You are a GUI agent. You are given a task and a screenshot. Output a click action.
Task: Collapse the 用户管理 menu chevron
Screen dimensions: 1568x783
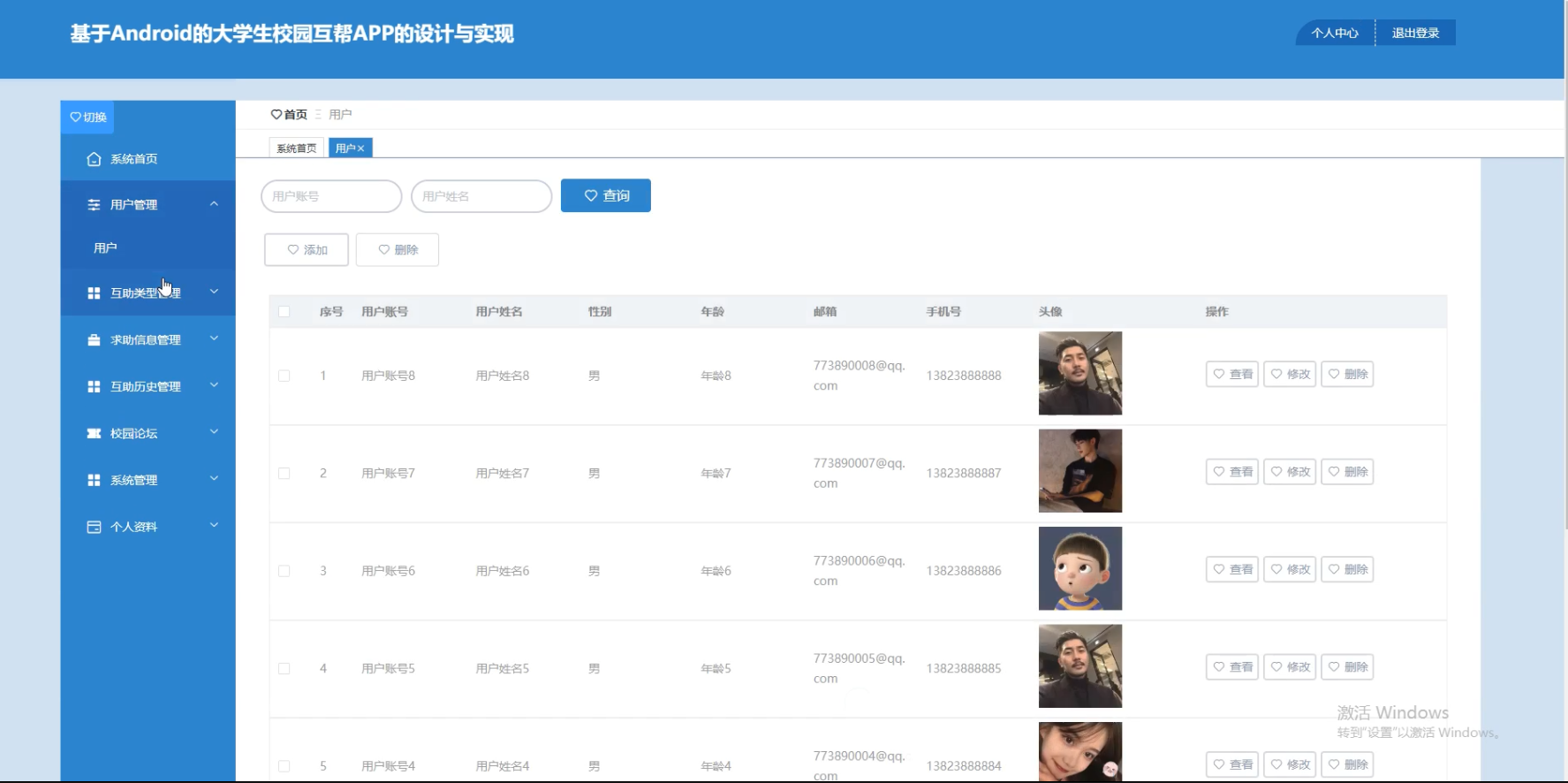[214, 204]
